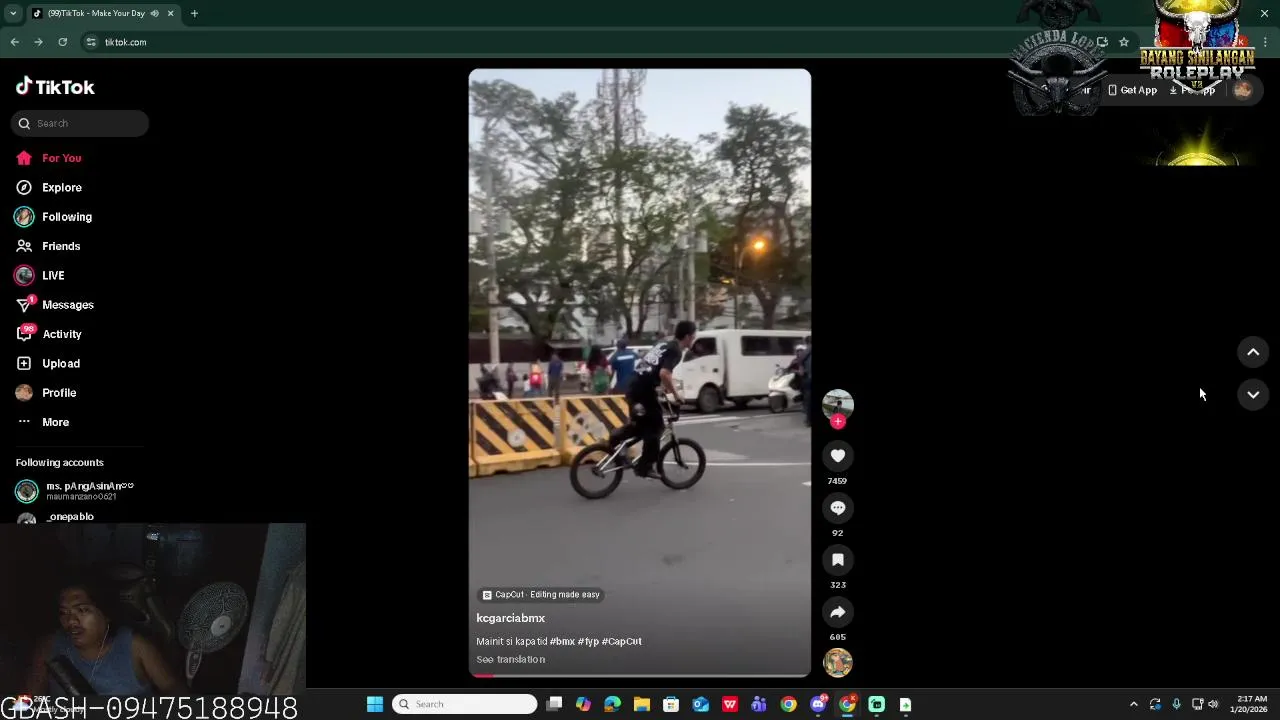Open Task View in taskbar
The width and height of the screenshot is (1280, 720).
coord(554,704)
